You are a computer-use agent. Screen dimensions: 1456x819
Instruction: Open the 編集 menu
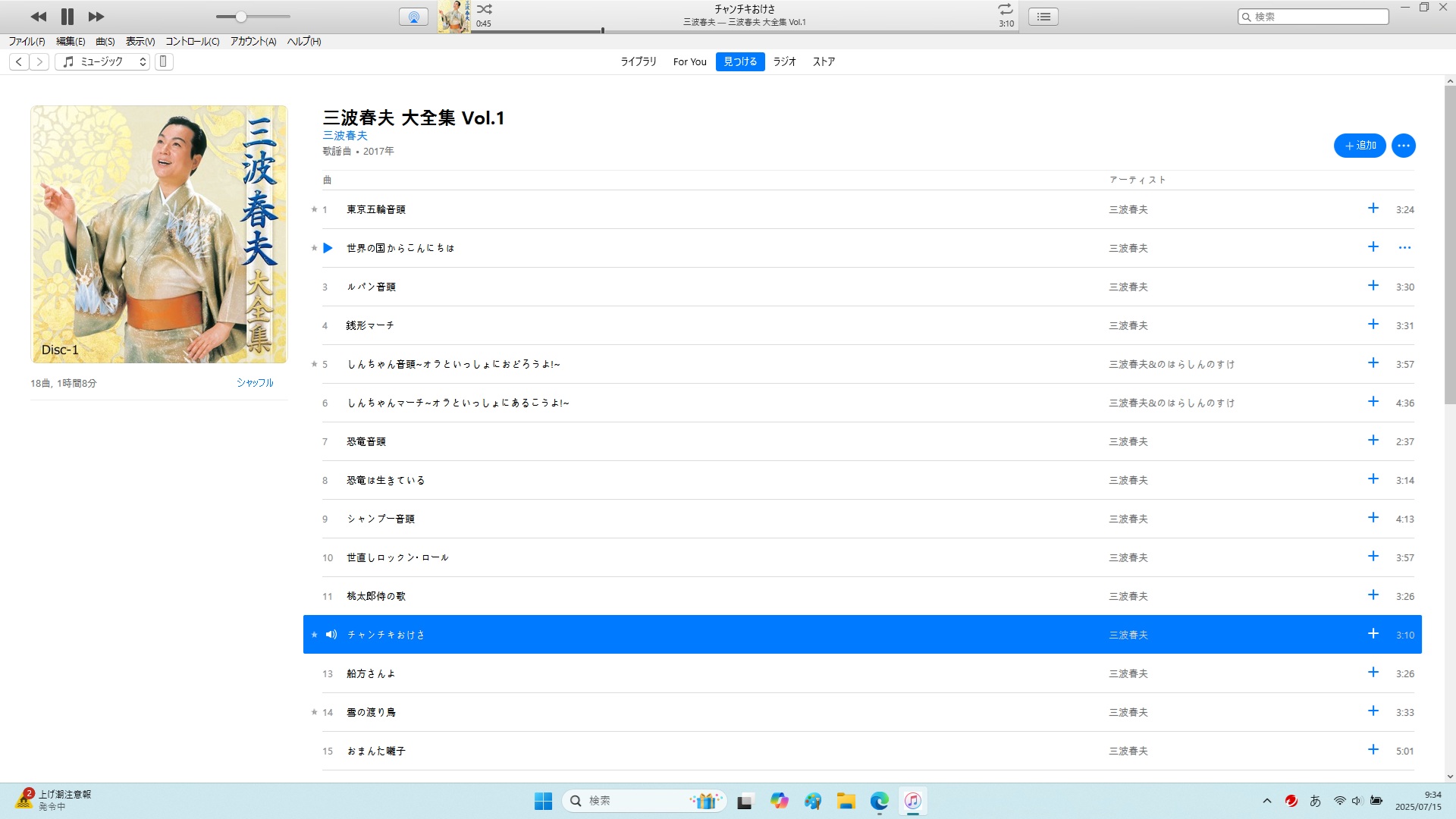click(71, 42)
